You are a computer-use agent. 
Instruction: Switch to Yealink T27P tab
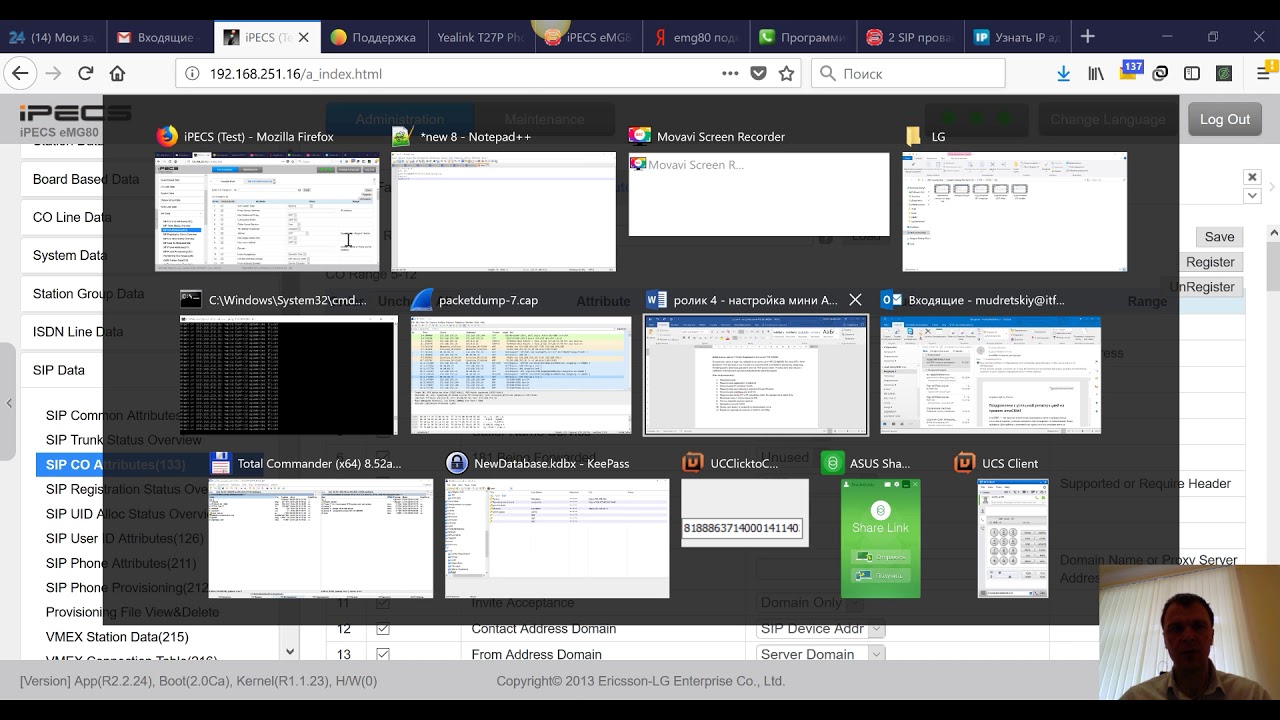(x=480, y=37)
